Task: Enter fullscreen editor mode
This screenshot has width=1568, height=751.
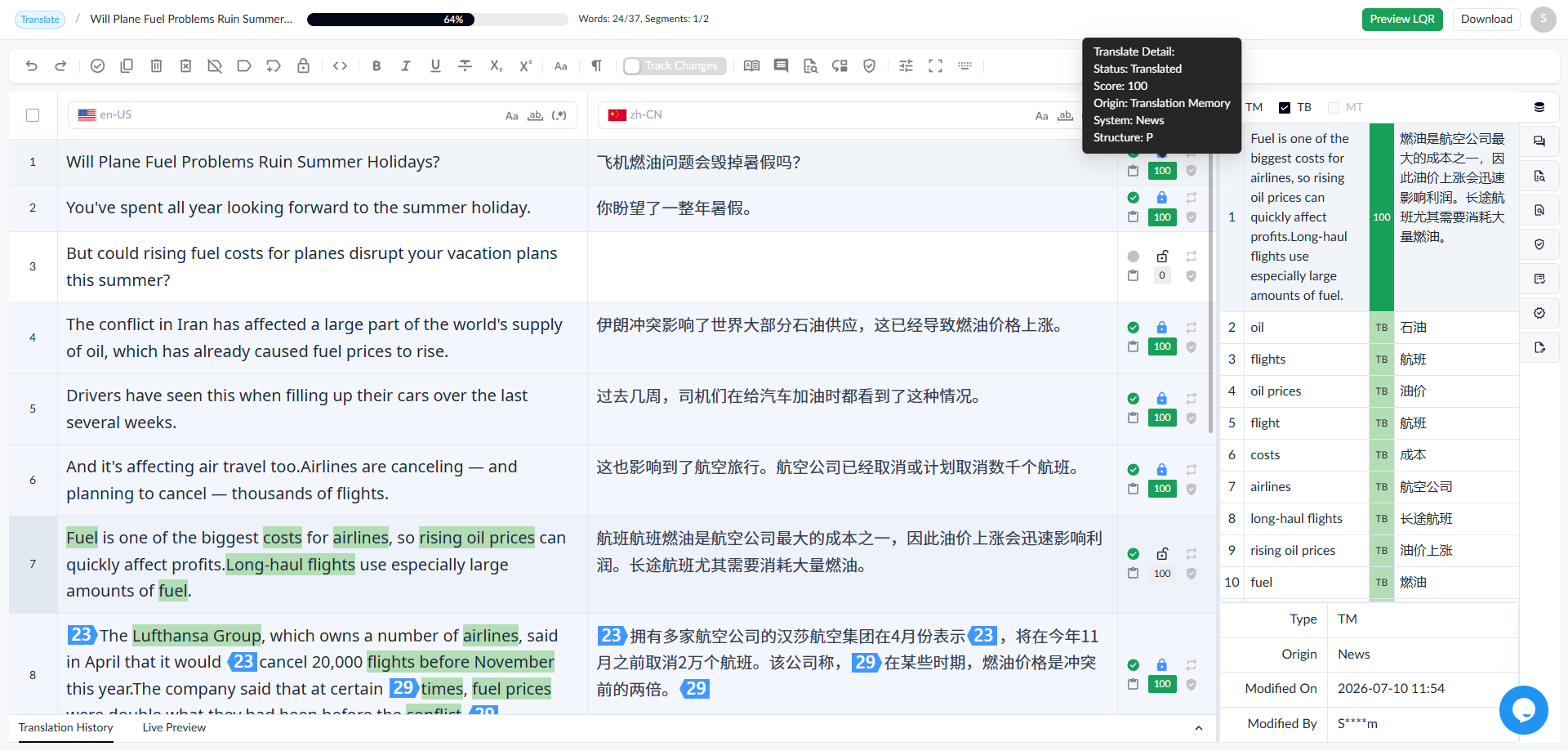Action: pyautogui.click(x=935, y=66)
